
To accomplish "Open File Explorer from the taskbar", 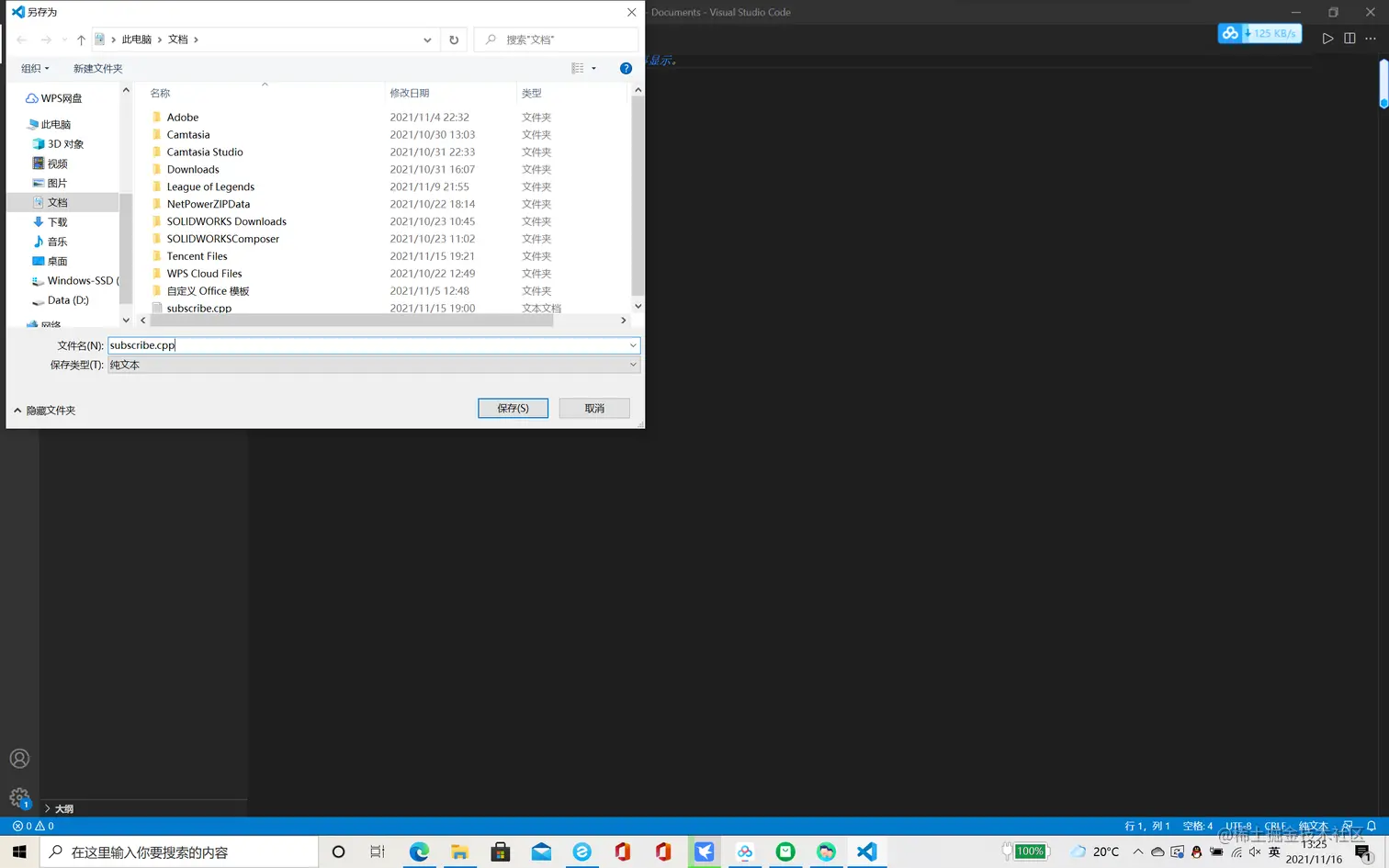I will pos(459,852).
